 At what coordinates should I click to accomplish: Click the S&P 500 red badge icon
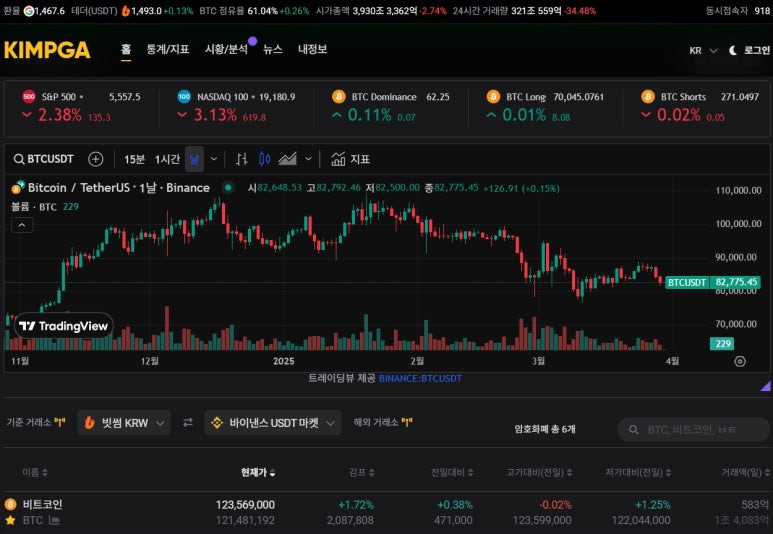[x=29, y=97]
